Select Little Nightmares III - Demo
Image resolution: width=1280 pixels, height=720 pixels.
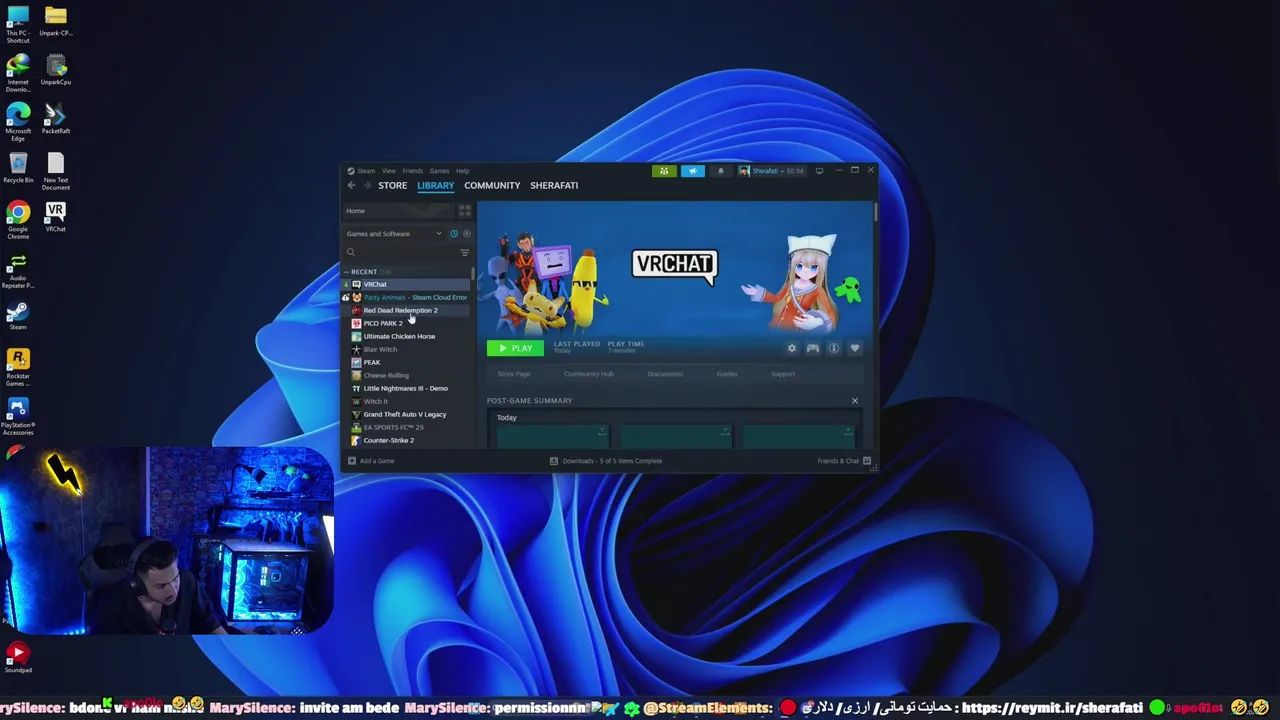coord(405,388)
